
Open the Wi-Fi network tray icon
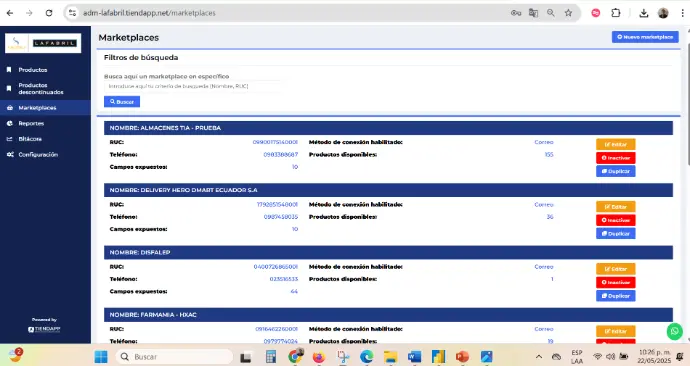point(597,357)
